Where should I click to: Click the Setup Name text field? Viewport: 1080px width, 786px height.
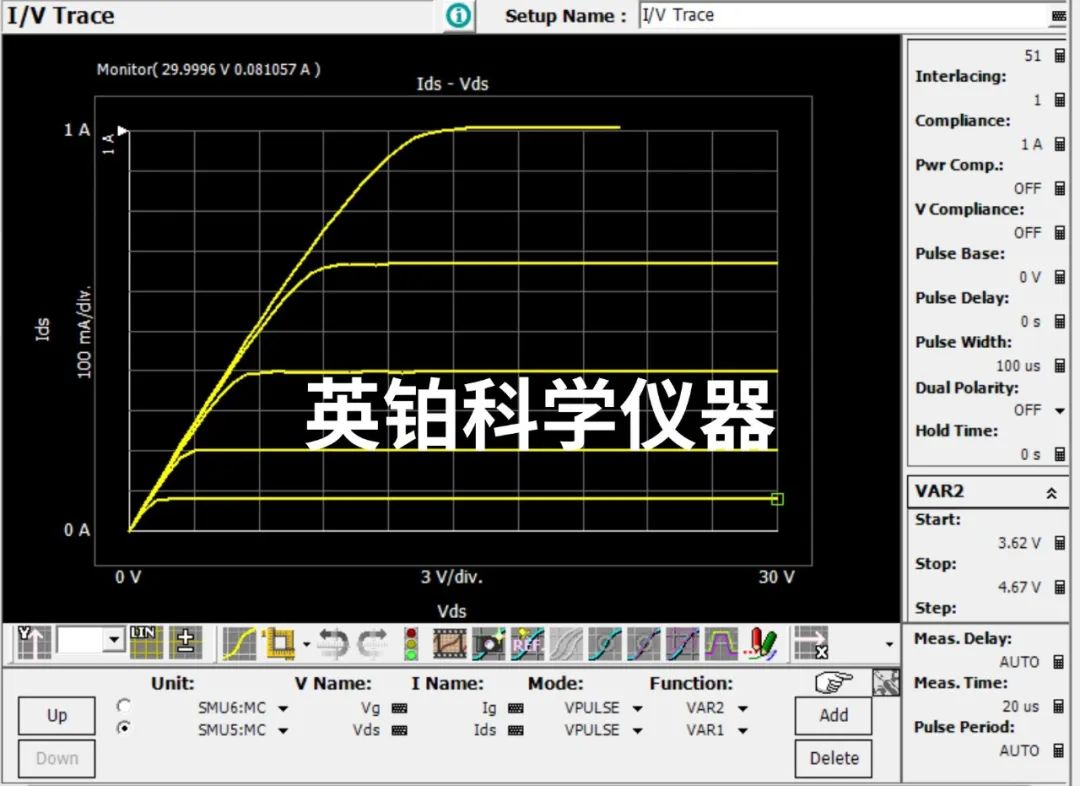pos(842,16)
